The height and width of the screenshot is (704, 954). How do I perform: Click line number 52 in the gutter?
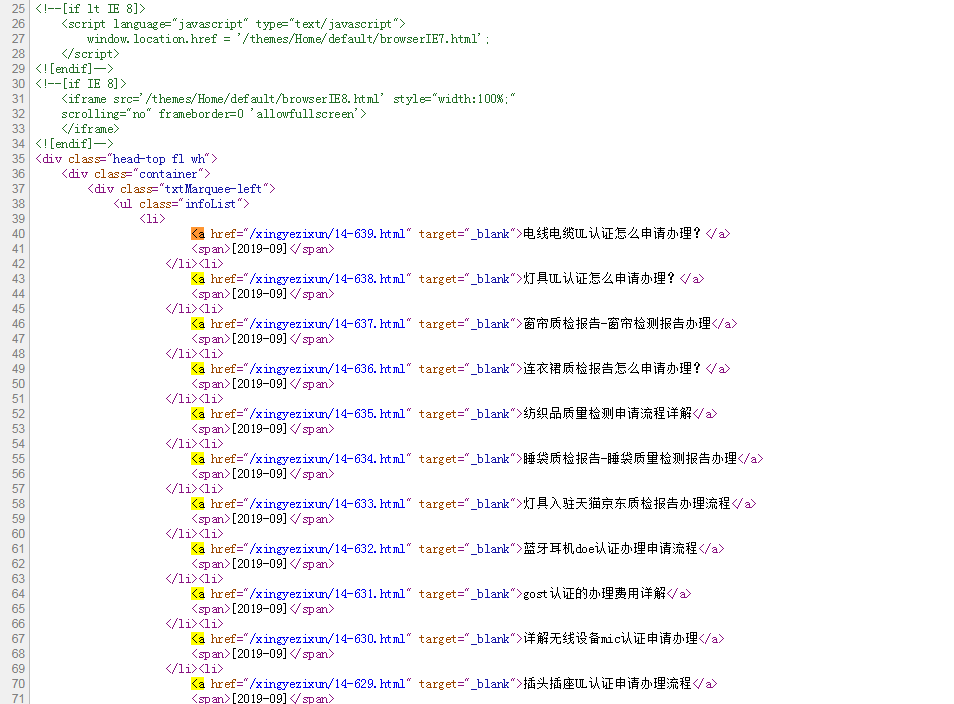point(18,414)
